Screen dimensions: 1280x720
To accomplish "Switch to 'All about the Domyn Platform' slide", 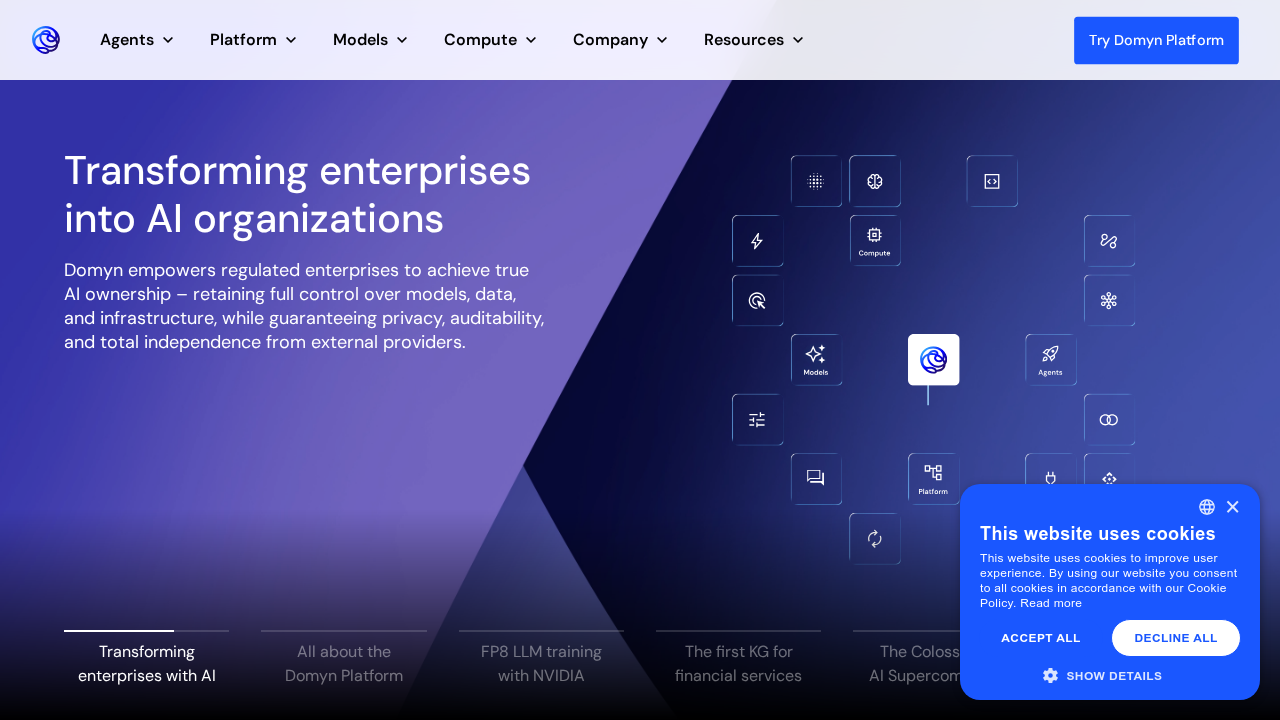I will click(344, 663).
